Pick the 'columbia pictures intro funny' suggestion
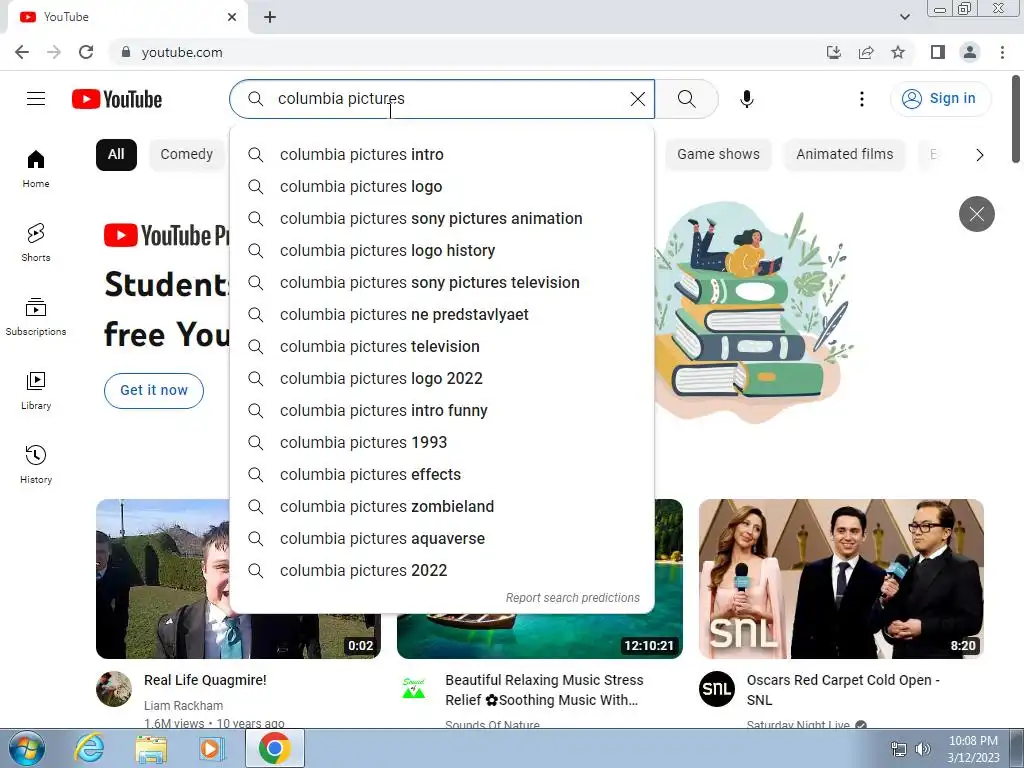The height and width of the screenshot is (768, 1024). pyautogui.click(x=442, y=411)
